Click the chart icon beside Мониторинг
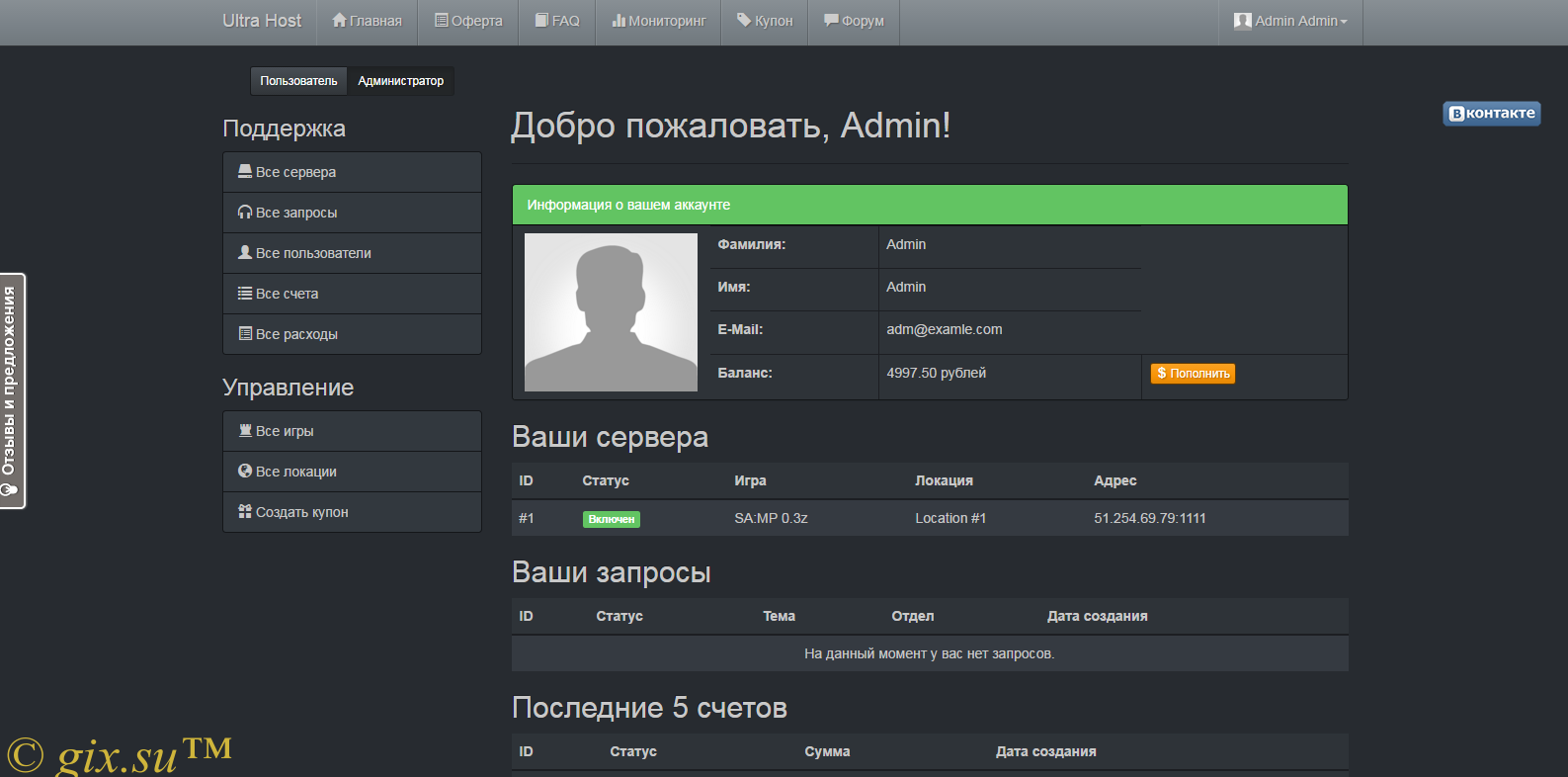Viewport: 1568px width, 777px height. pos(619,20)
